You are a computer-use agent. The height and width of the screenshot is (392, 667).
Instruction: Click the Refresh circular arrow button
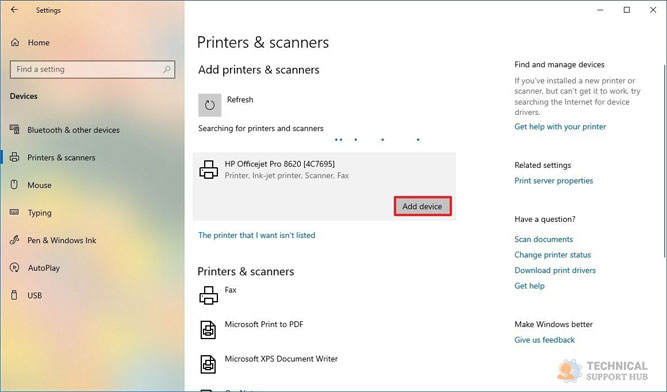210,105
